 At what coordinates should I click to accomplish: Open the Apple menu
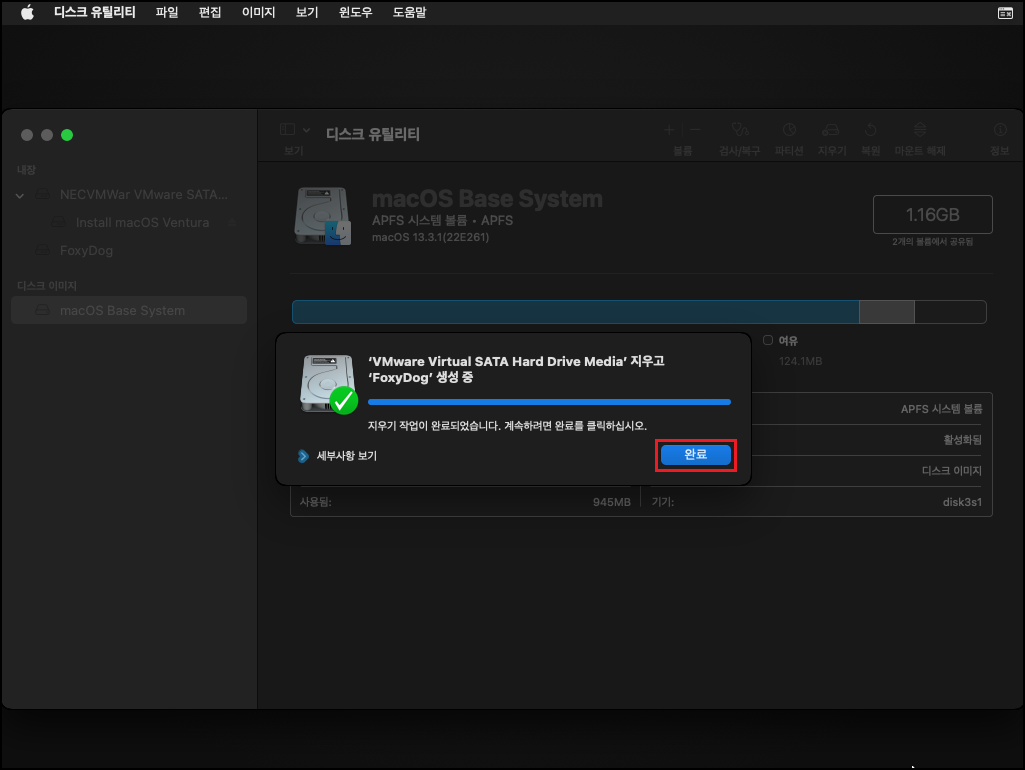click(27, 12)
